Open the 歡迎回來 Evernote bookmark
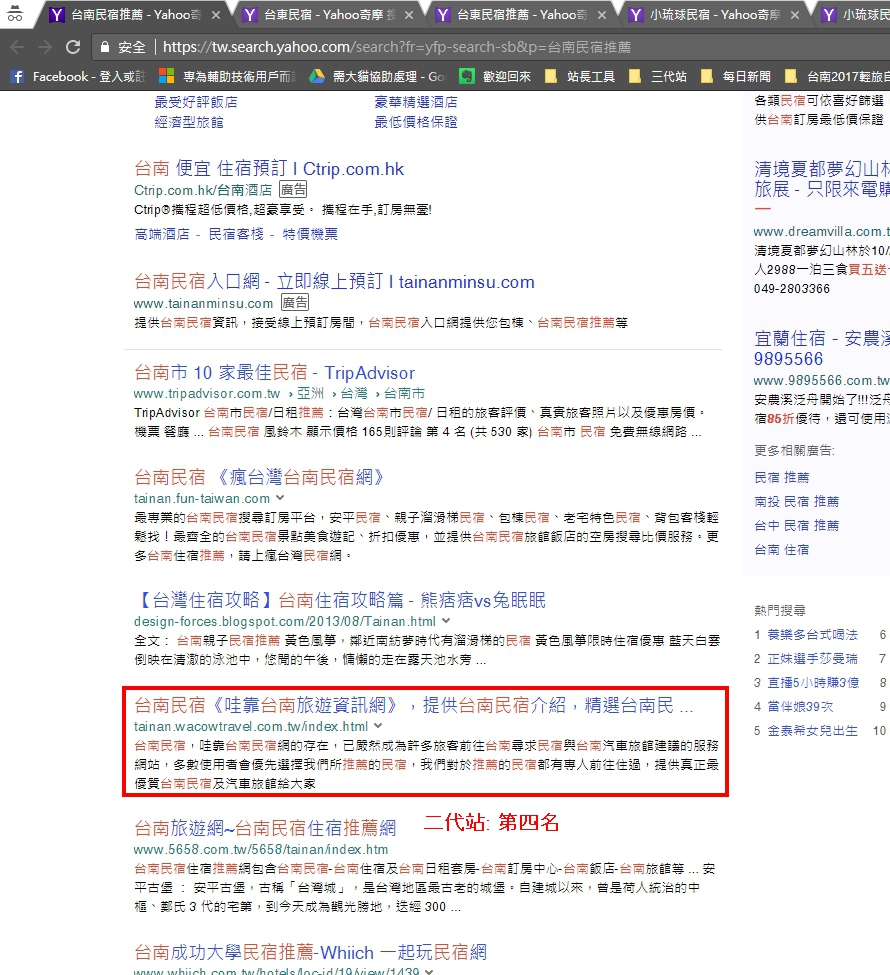The width and height of the screenshot is (890, 975). coord(495,76)
